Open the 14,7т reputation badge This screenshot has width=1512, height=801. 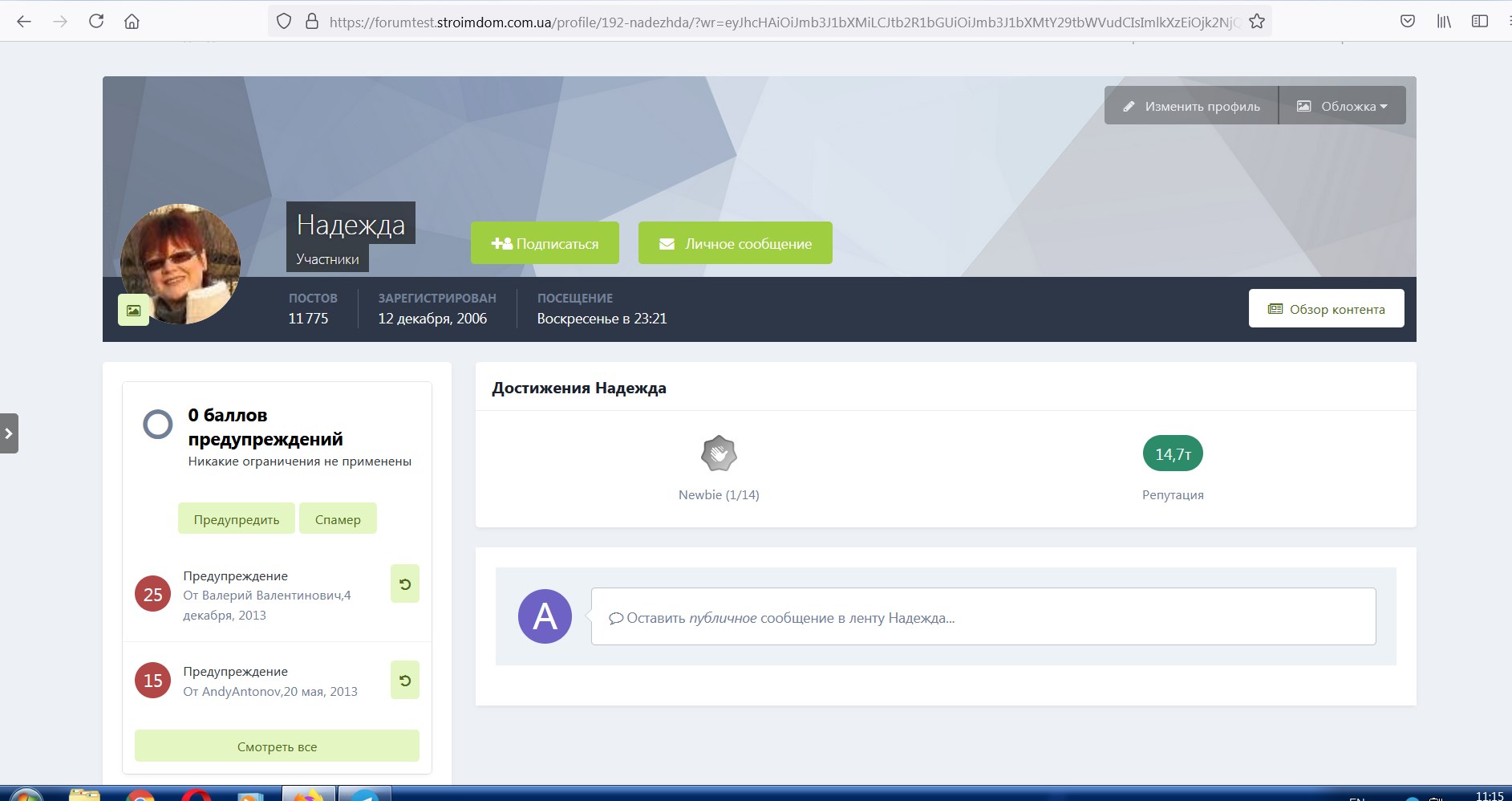(1173, 454)
